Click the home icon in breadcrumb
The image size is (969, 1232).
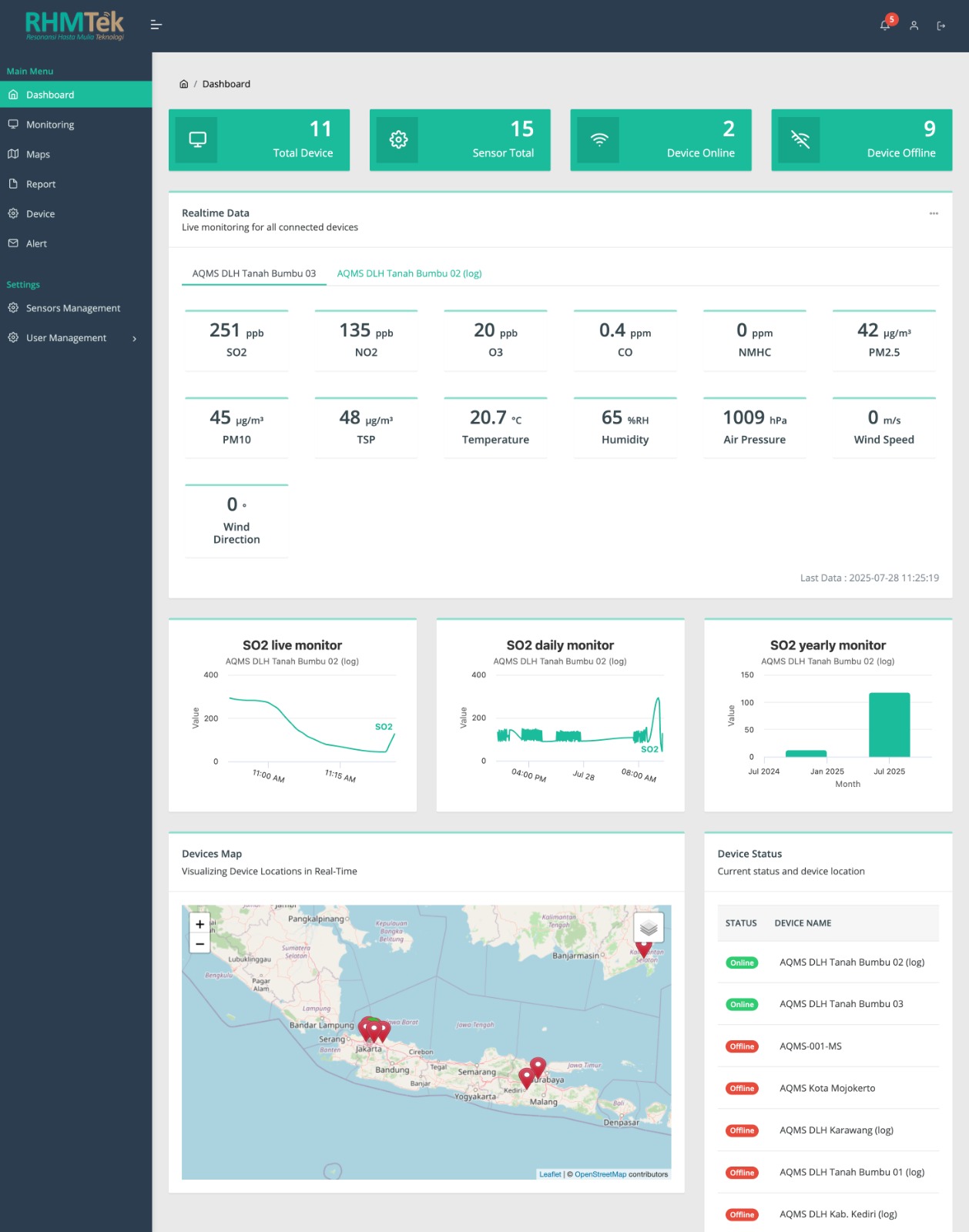pos(183,84)
